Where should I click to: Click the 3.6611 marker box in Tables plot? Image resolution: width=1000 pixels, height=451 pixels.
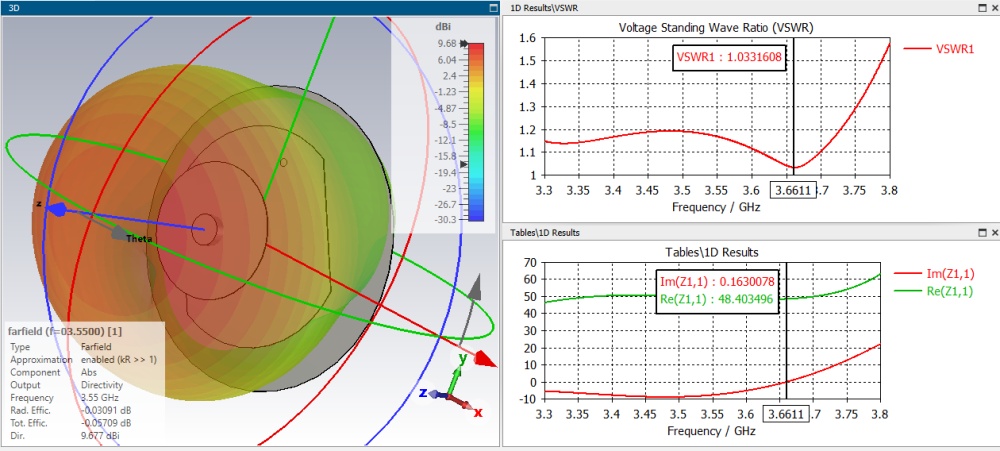pyautogui.click(x=786, y=414)
